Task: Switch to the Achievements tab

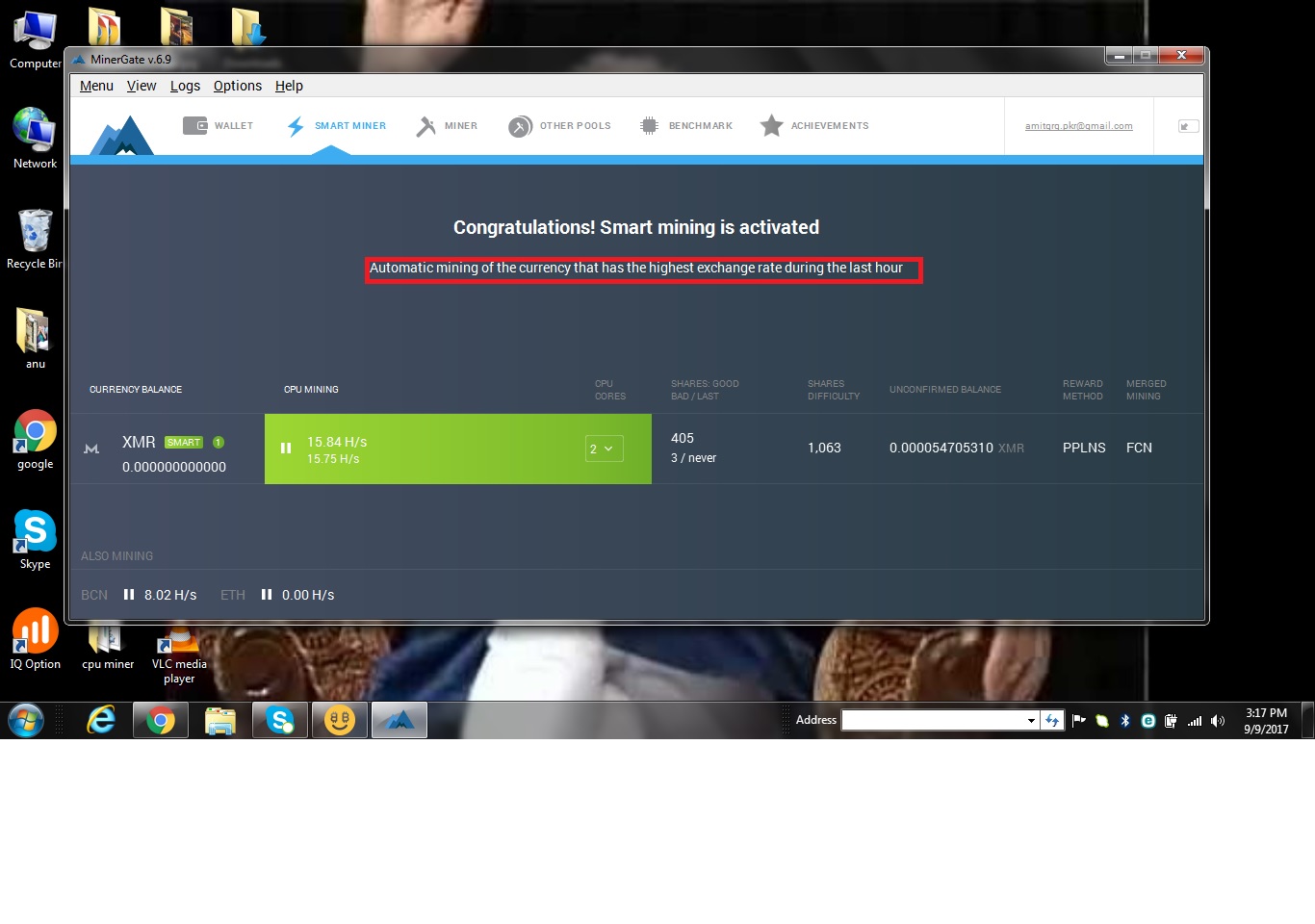Action: pos(814,126)
